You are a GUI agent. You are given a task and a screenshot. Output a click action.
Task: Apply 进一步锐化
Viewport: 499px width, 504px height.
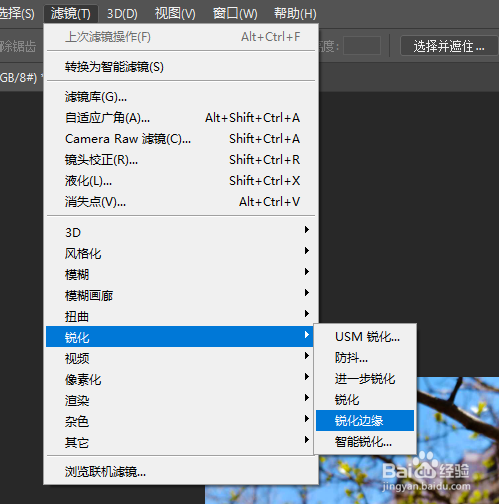coord(365,379)
